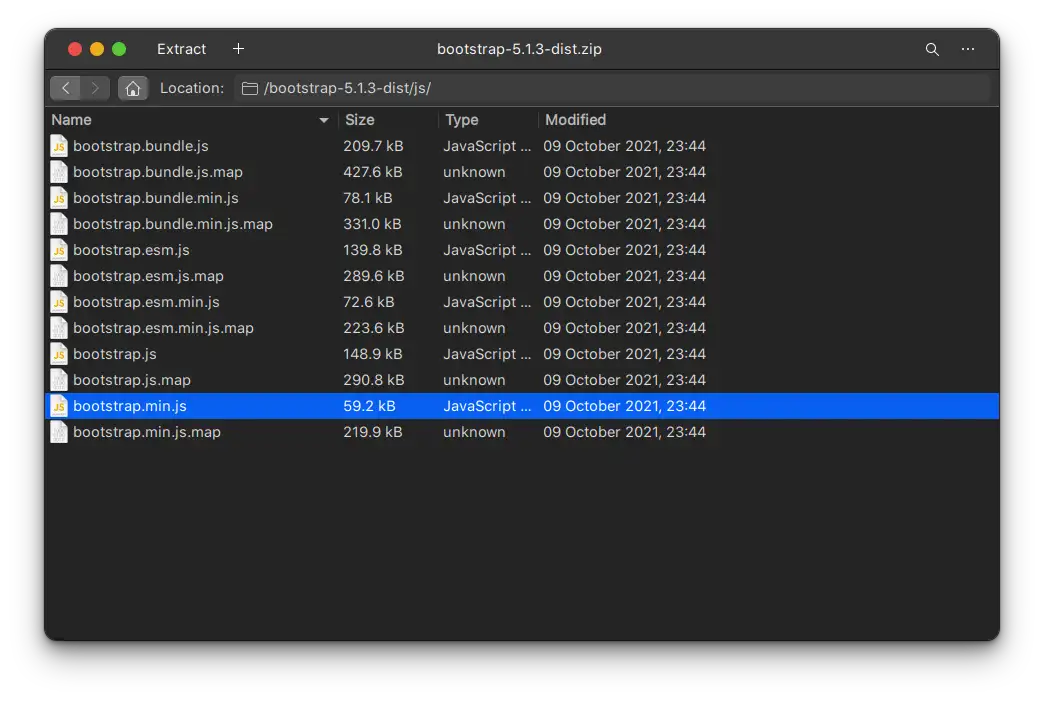Click the 331.0 kB size cell
Viewport: 1044px width, 701px height.
tap(372, 224)
